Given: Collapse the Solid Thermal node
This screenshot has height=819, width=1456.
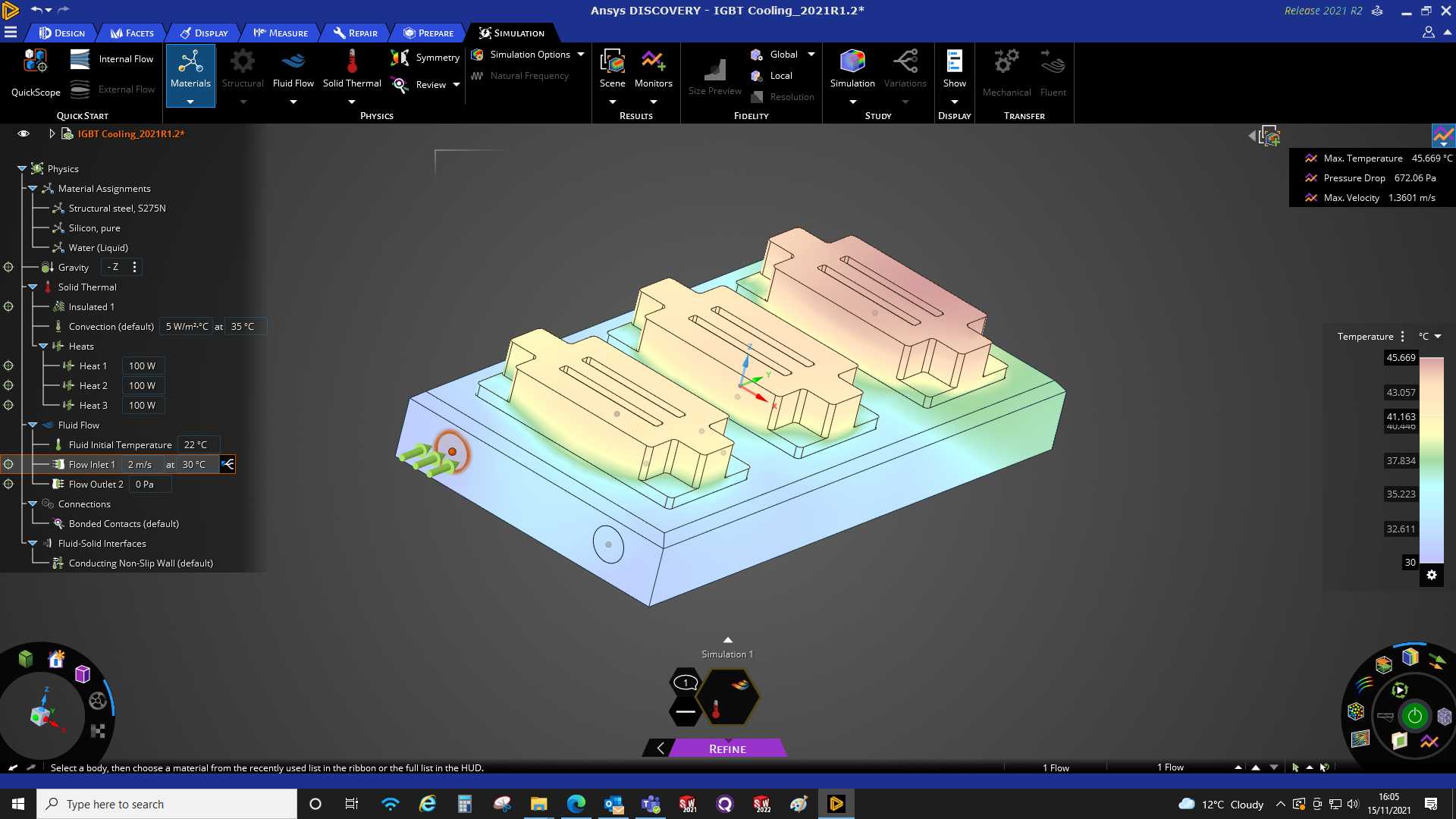Looking at the screenshot, I should (33, 287).
